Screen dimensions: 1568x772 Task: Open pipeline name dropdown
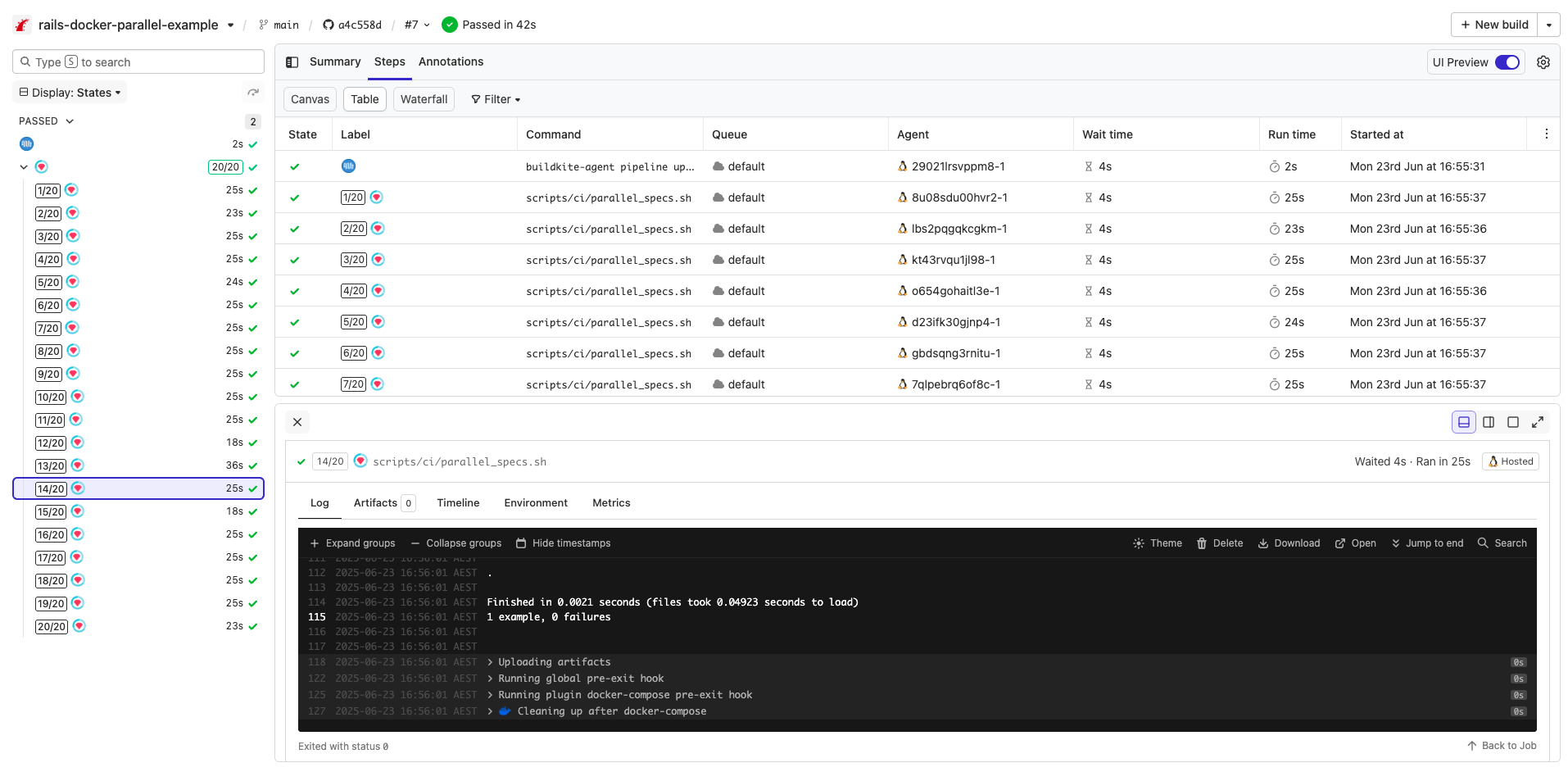pyautogui.click(x=231, y=25)
